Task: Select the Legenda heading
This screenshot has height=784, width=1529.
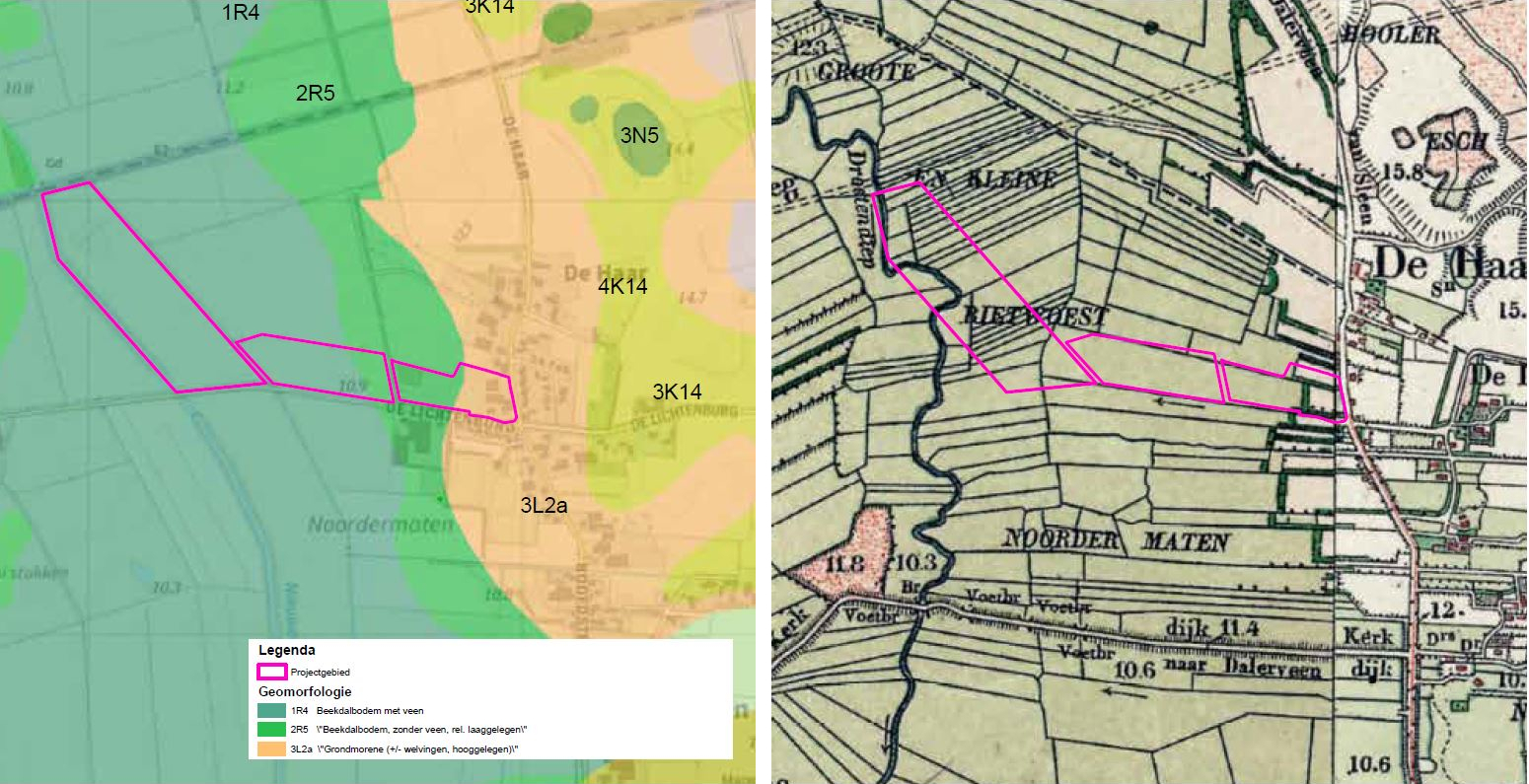Action: (x=286, y=651)
